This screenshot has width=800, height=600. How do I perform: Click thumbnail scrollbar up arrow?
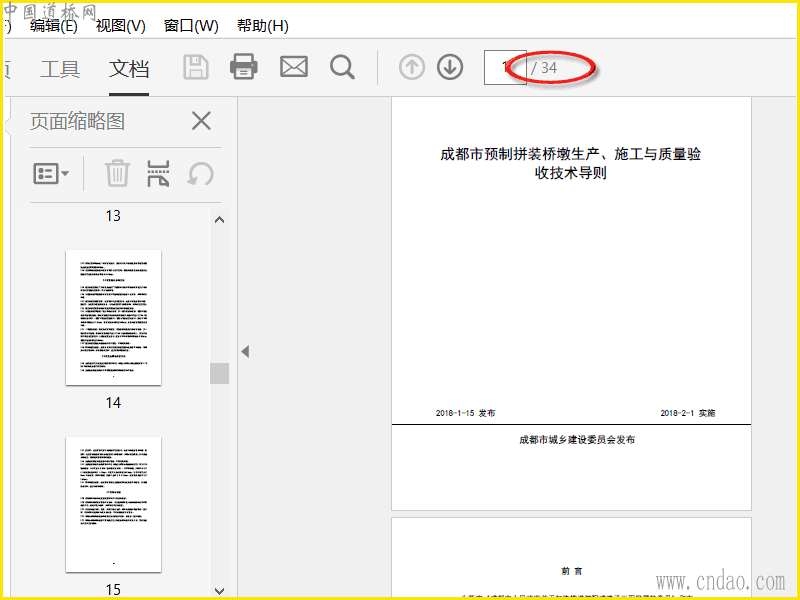219,220
